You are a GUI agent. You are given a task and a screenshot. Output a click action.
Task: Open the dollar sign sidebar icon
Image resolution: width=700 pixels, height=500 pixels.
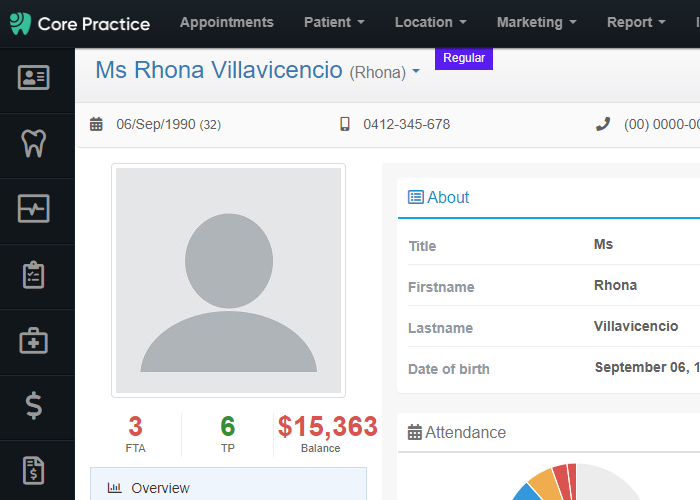click(x=34, y=406)
